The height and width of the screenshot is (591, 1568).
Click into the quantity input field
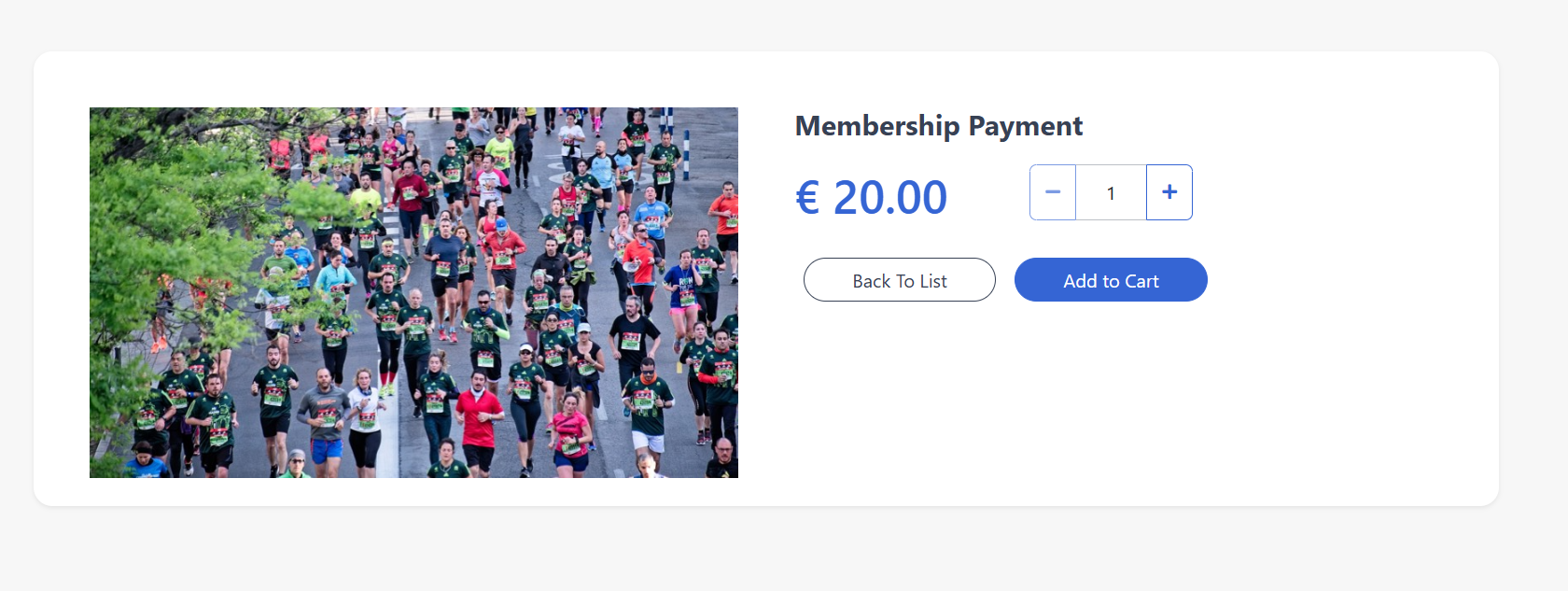click(x=1111, y=193)
